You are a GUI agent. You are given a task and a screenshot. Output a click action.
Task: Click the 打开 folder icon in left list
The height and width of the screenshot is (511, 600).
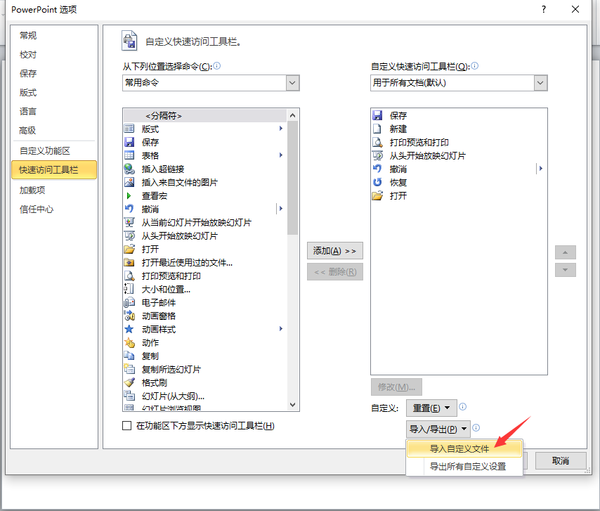(x=129, y=249)
